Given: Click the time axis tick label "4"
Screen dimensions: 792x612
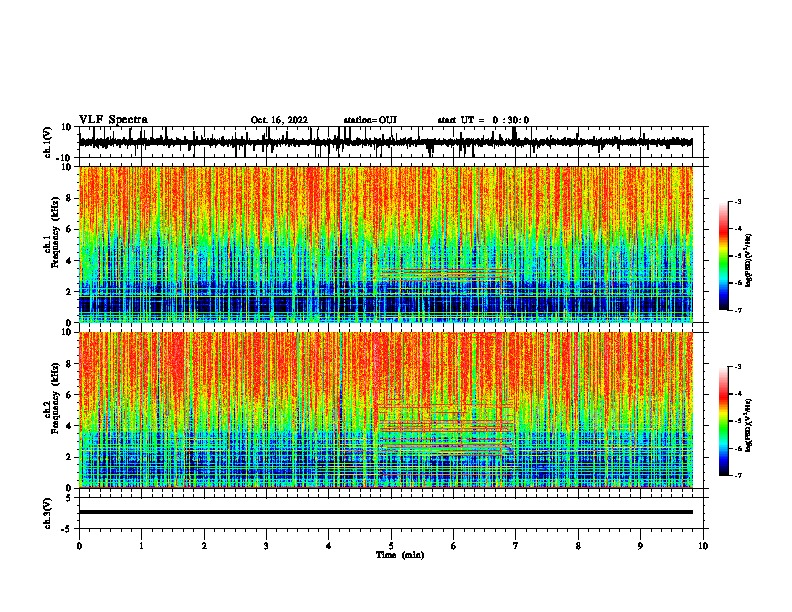Looking at the screenshot, I should (329, 546).
